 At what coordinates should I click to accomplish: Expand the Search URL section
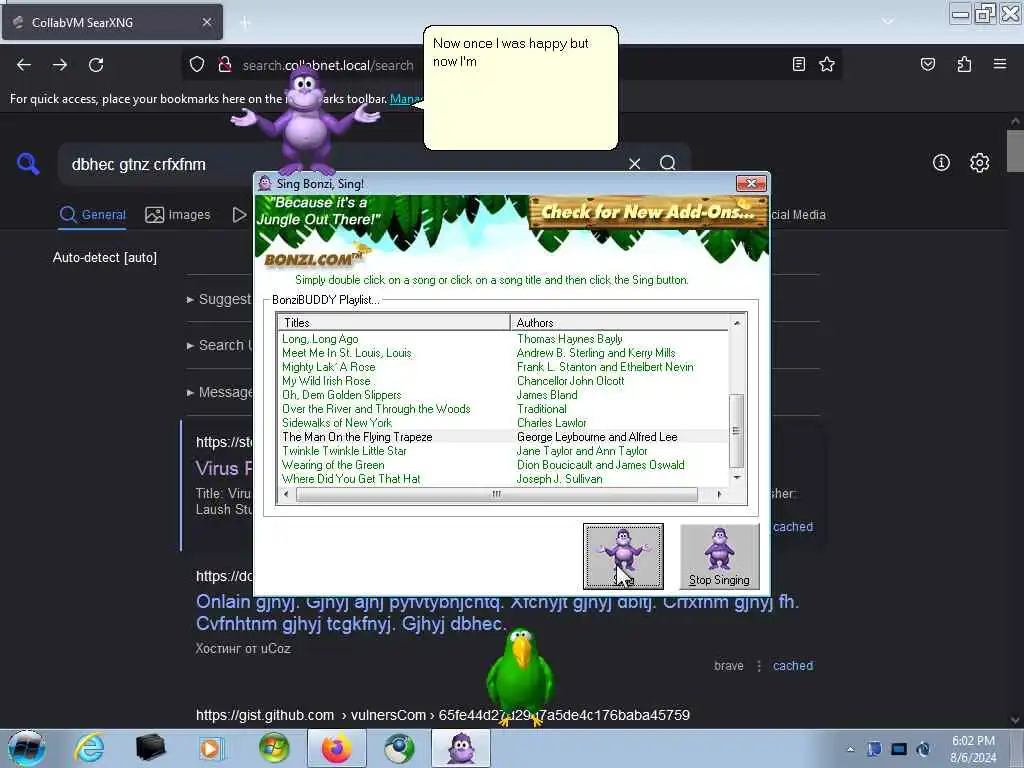tap(219, 345)
